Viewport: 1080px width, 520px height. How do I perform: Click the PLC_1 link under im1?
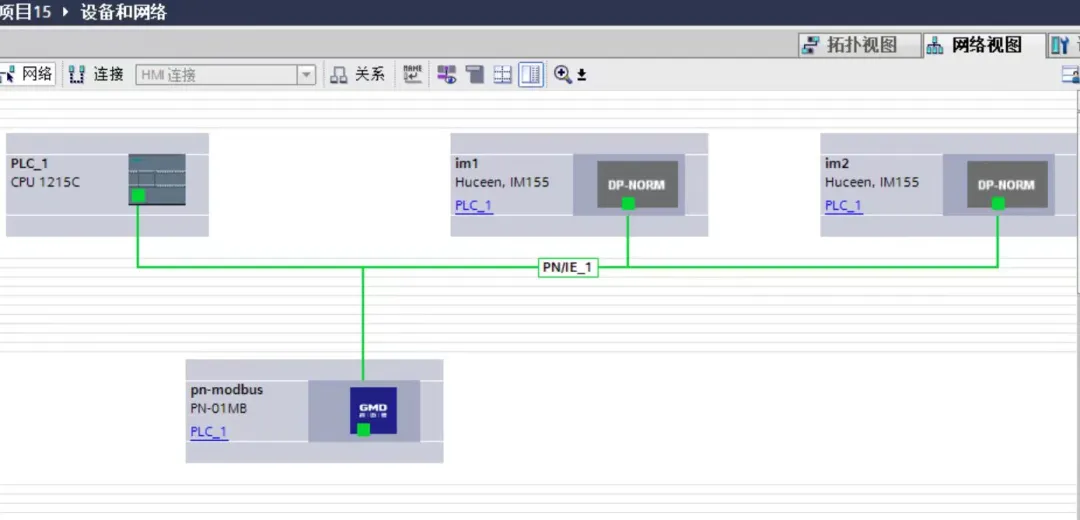473,206
